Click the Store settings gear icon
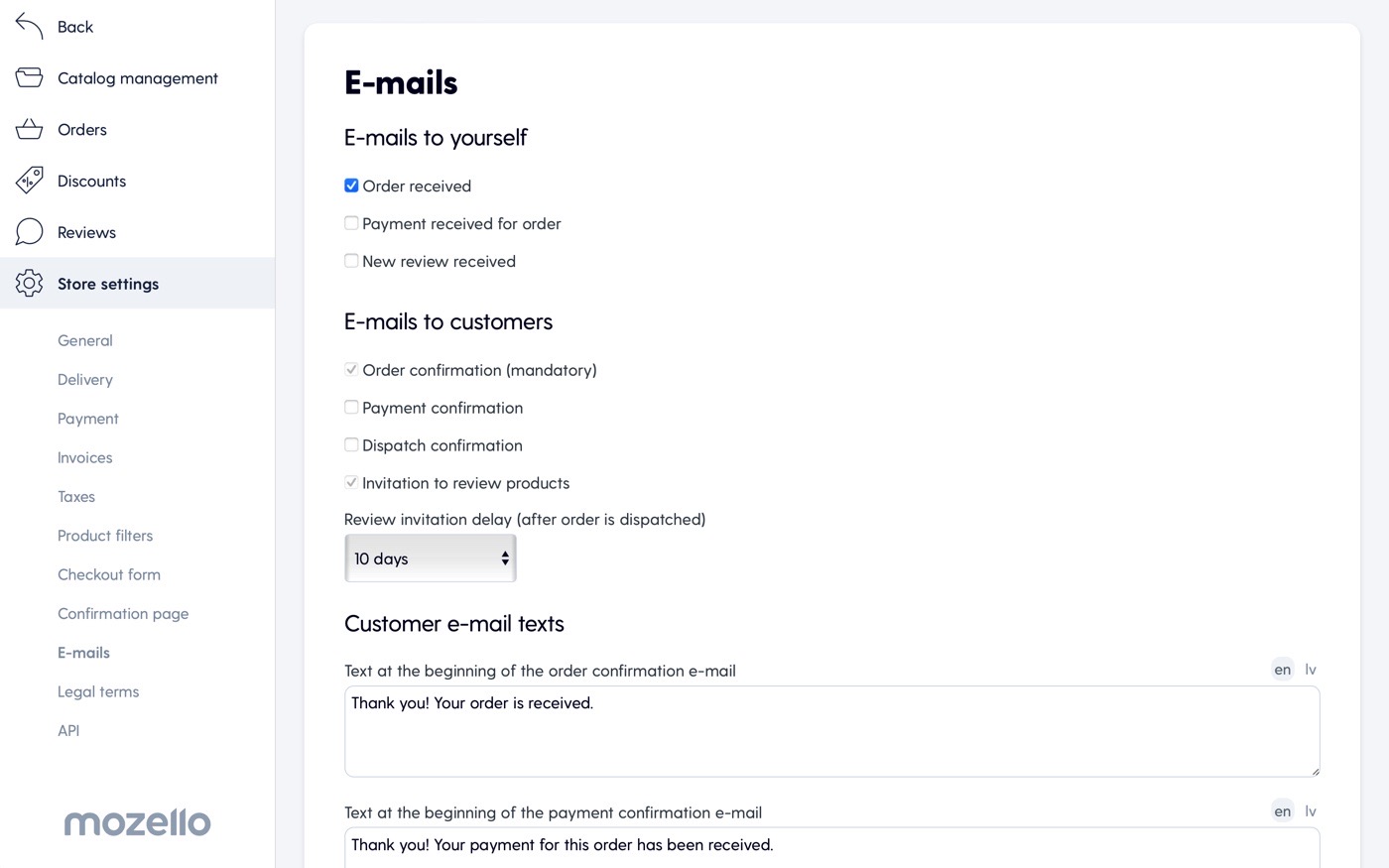The height and width of the screenshot is (868, 1389). point(29,284)
